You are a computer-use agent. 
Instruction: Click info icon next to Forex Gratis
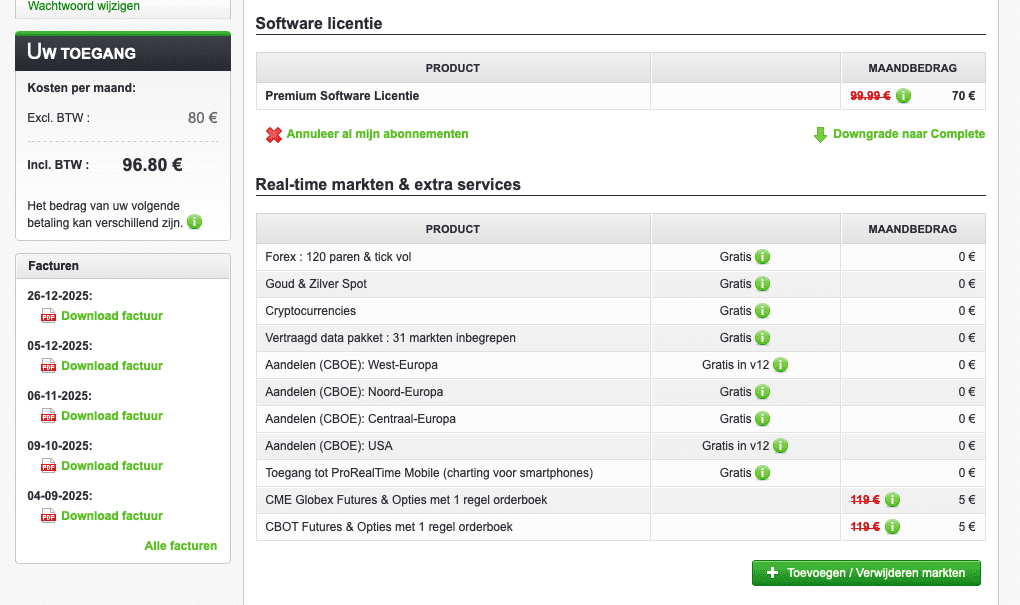coord(763,257)
